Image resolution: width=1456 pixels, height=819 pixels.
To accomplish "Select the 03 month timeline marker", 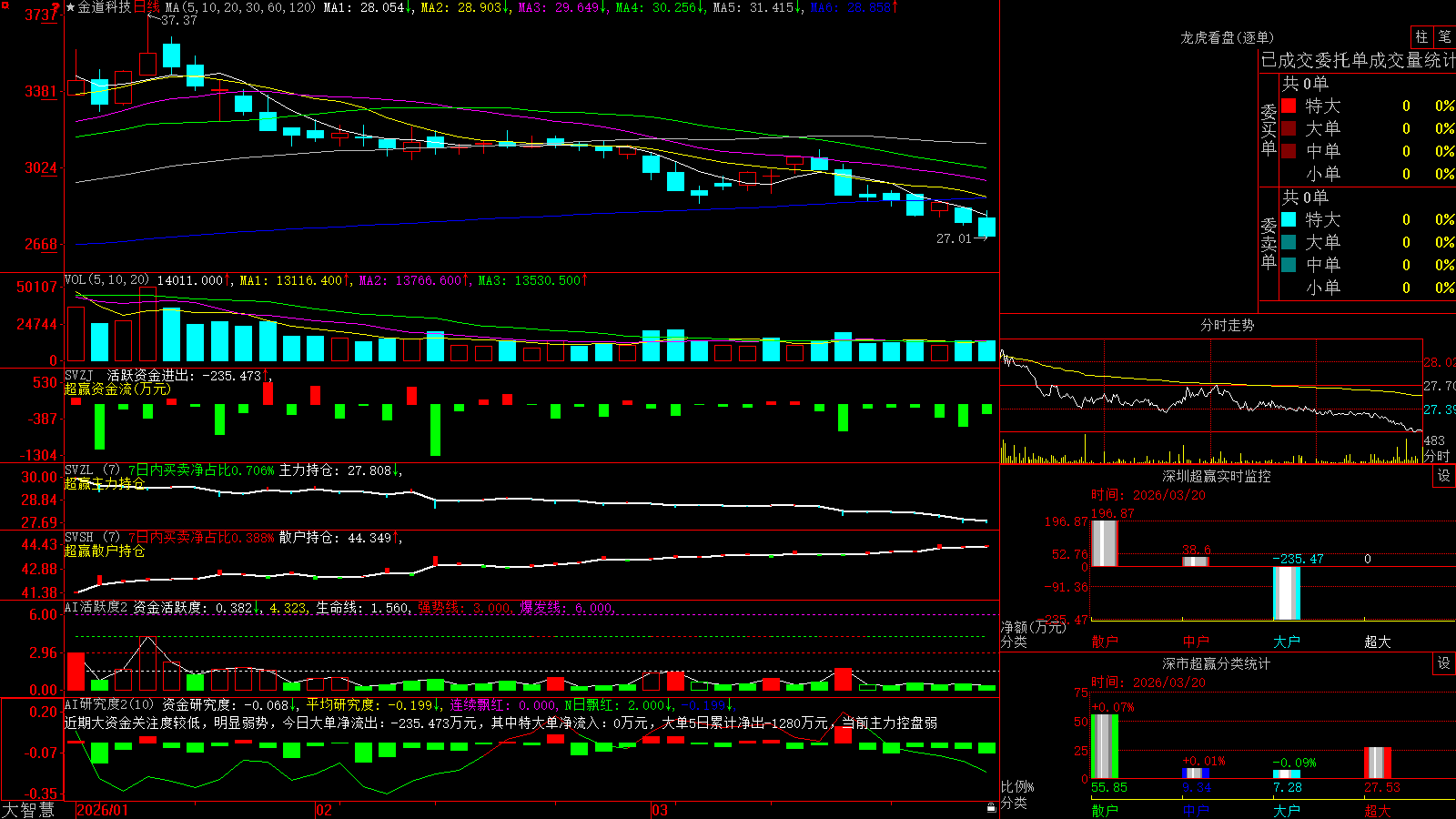I will [x=660, y=810].
